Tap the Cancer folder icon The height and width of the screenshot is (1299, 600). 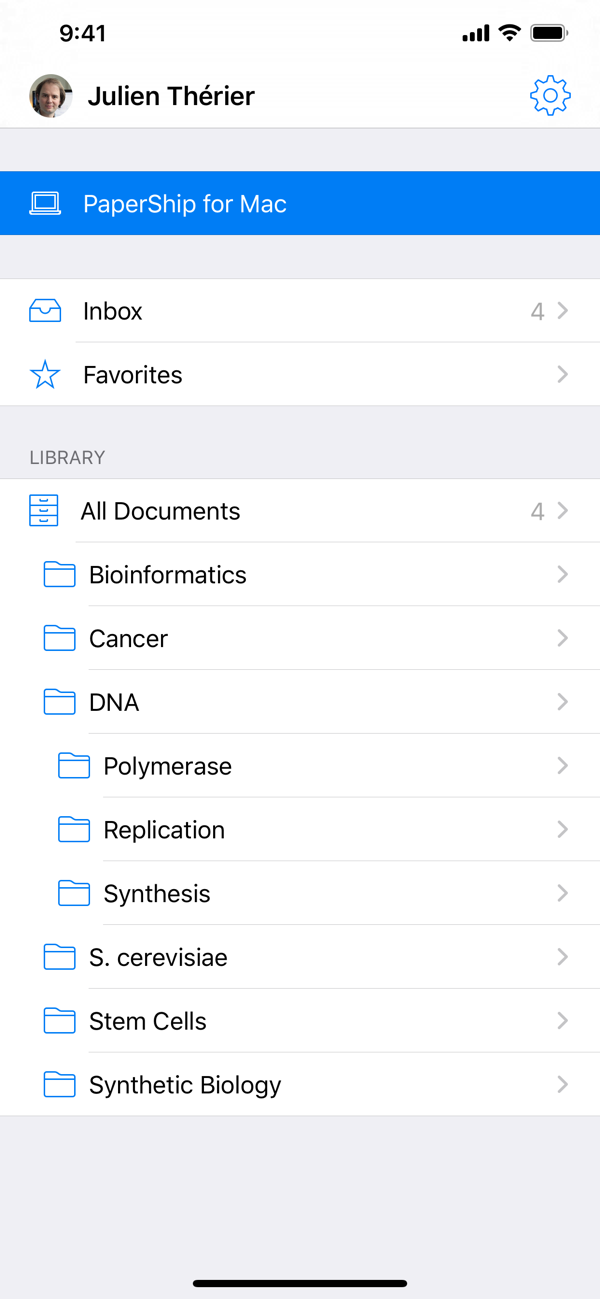pos(60,638)
